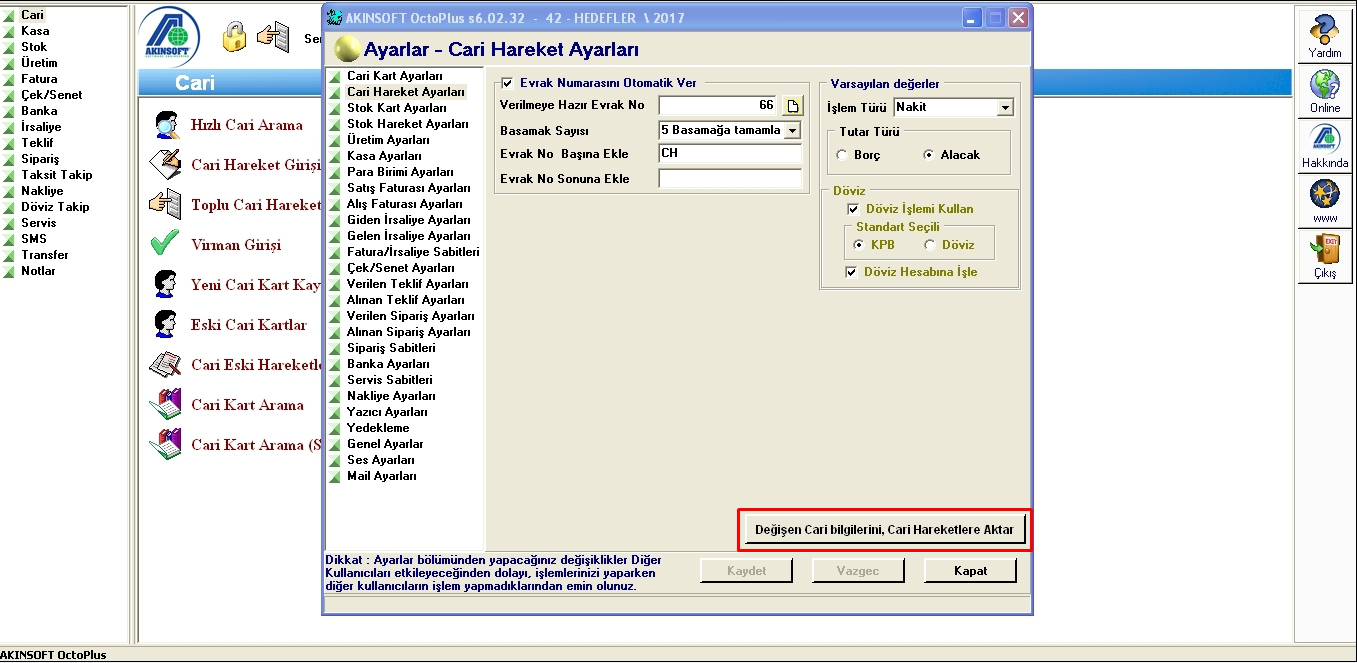Open Banka Ayarları settings
The width and height of the screenshot is (1357, 663).
(387, 364)
